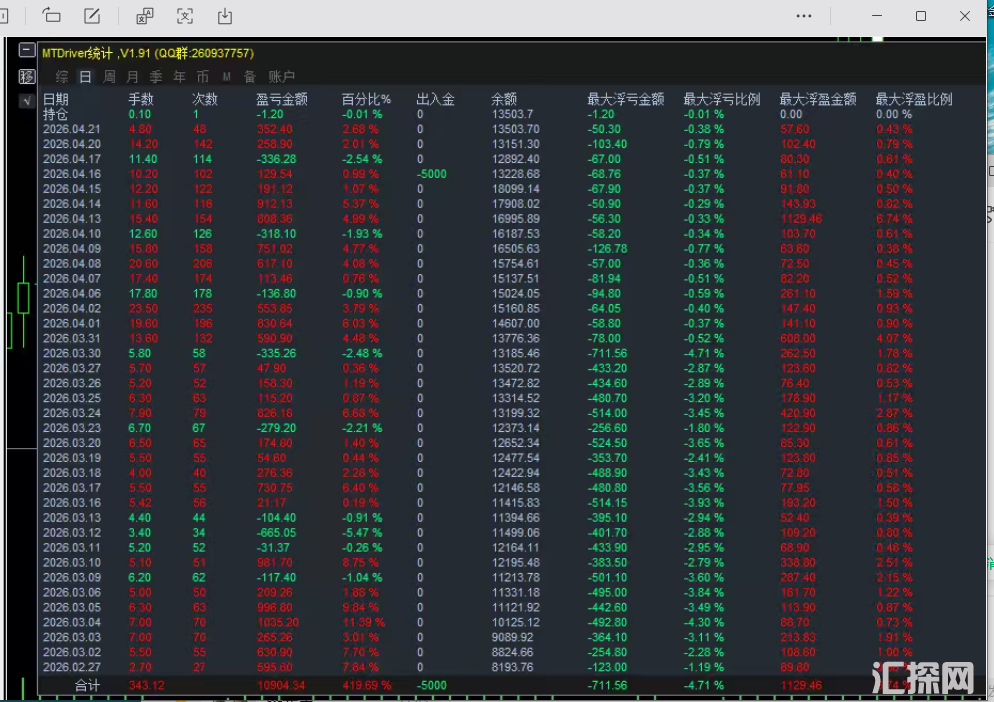Image resolution: width=994 pixels, height=702 pixels.
Task: Select the 2026.03.04 date row
Action: [72, 622]
